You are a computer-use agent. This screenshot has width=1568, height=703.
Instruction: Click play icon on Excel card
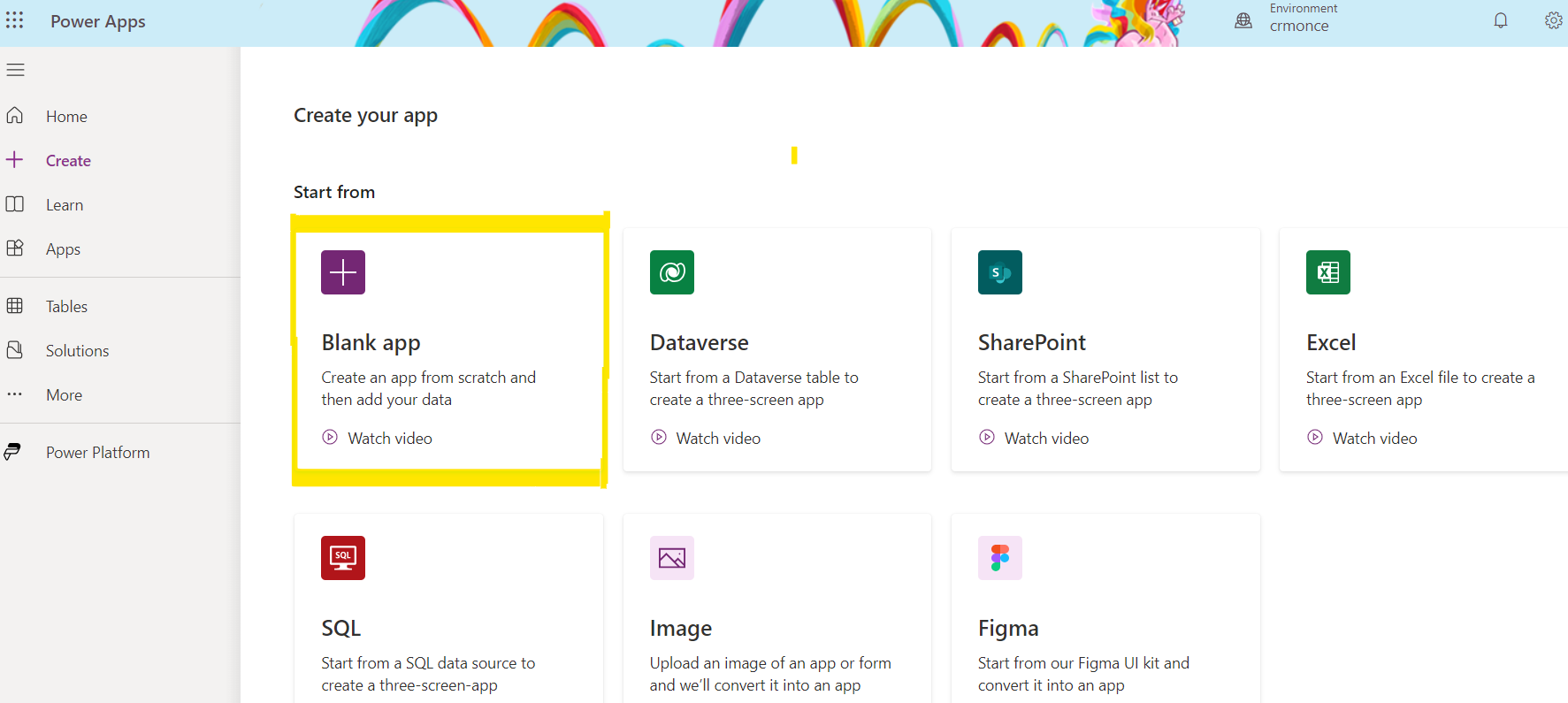tap(1315, 437)
